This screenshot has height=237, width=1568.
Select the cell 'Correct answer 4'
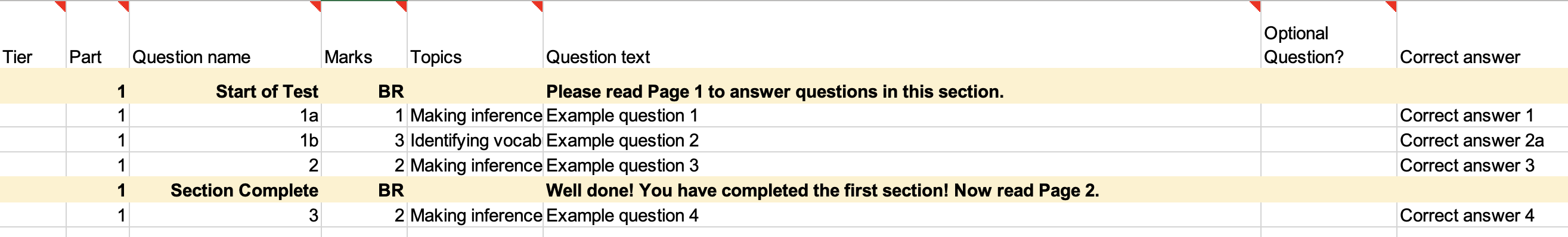click(x=1482, y=215)
